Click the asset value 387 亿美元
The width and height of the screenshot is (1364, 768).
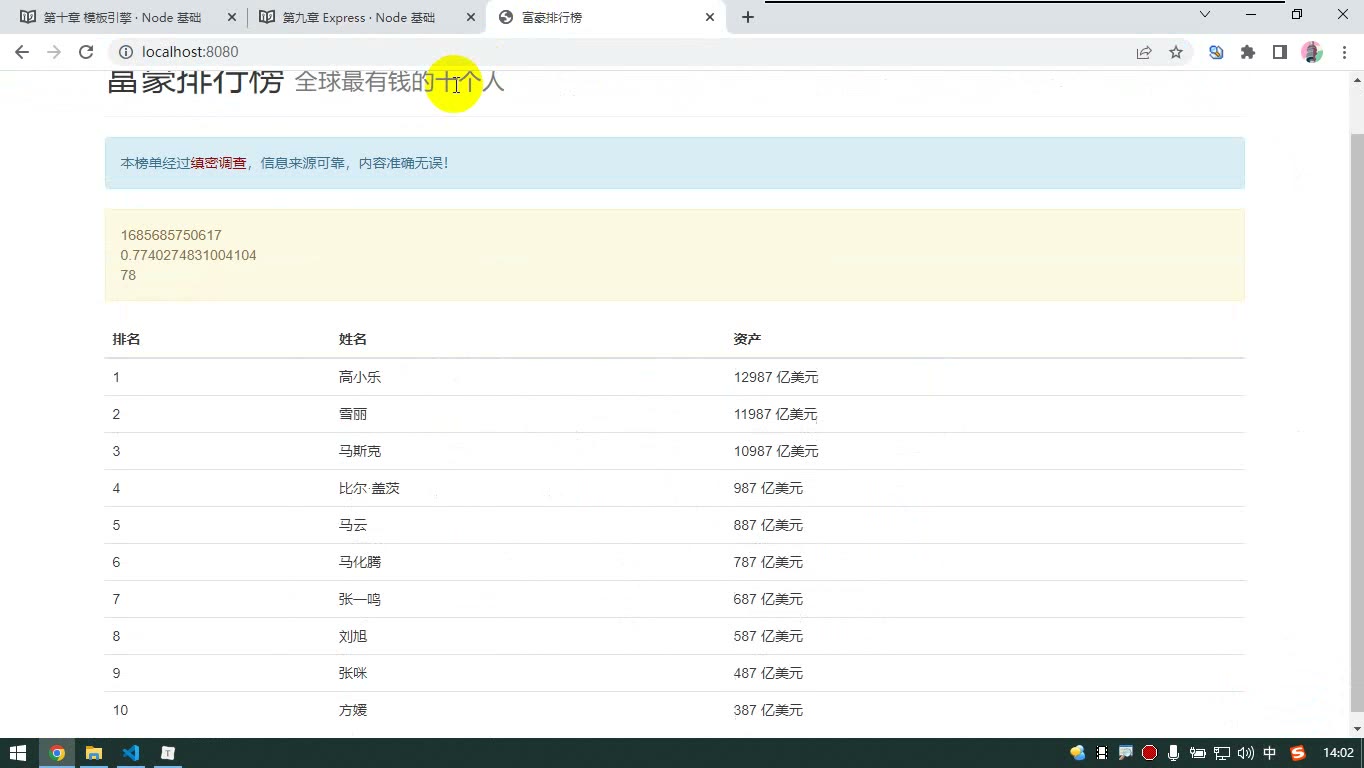tap(768, 710)
